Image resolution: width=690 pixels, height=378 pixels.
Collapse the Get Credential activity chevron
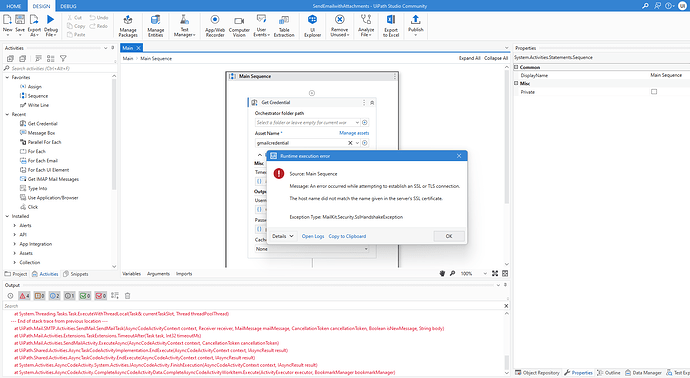tap(372, 103)
